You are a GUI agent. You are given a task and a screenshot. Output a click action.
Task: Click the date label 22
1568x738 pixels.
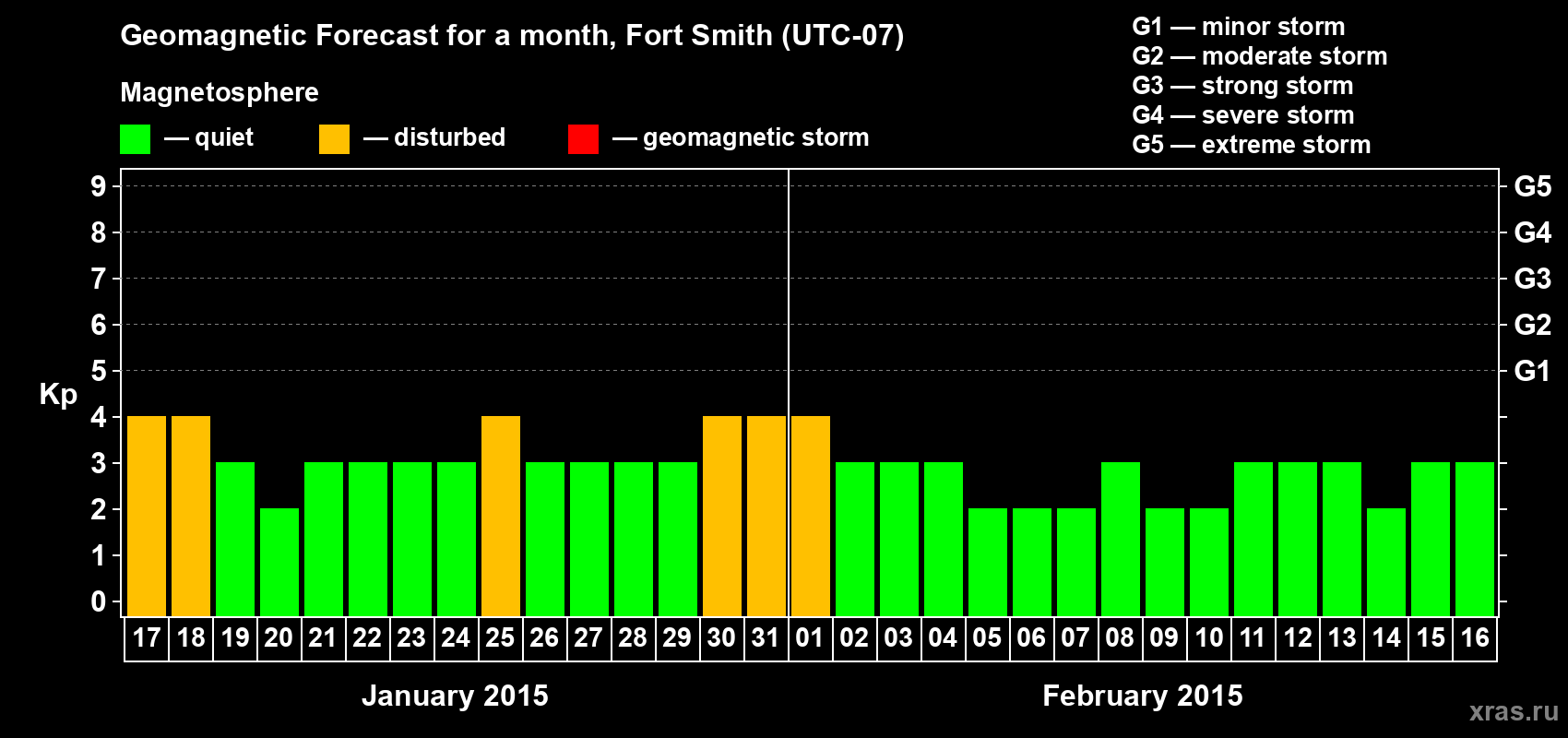pos(367,638)
